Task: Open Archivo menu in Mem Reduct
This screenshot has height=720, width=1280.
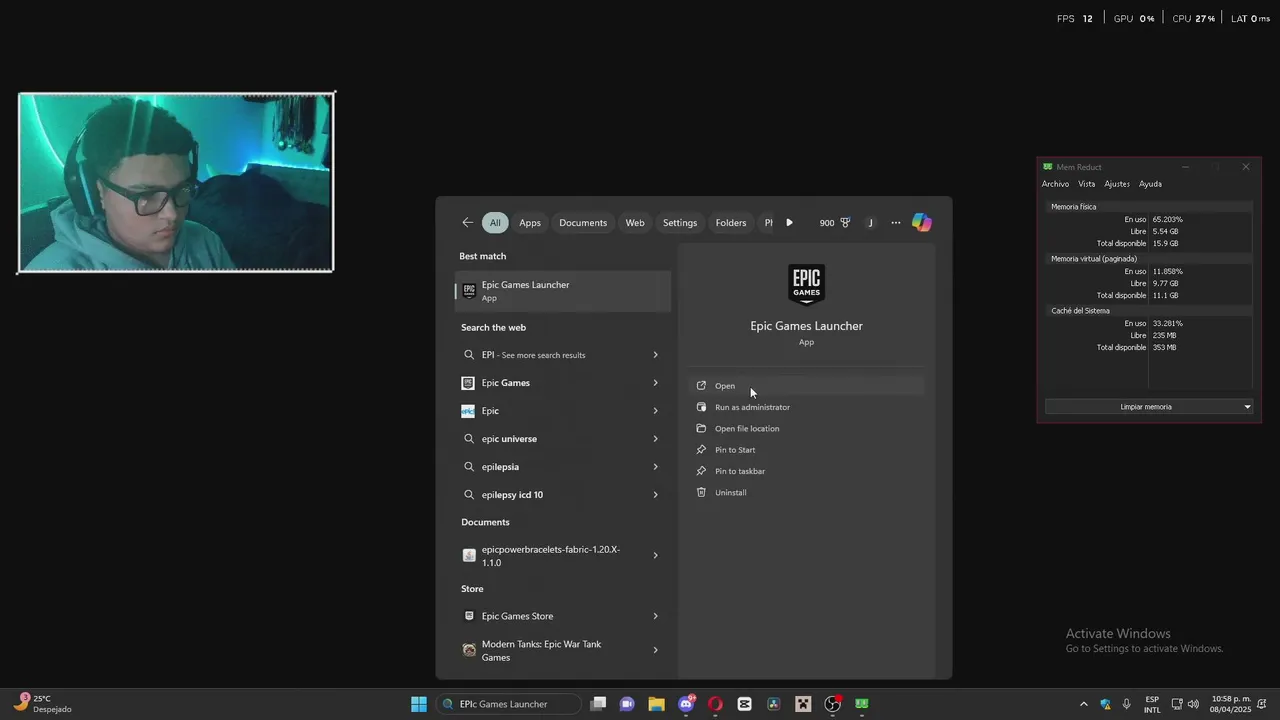Action: (1055, 184)
